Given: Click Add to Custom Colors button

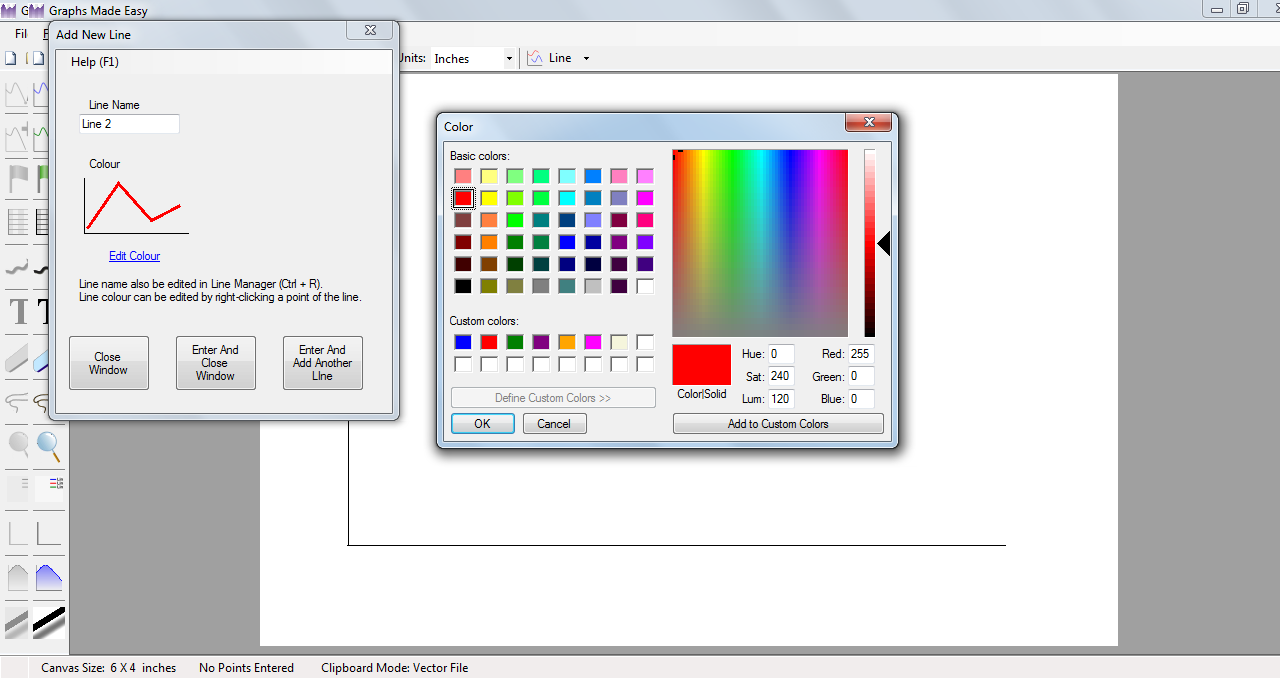Looking at the screenshot, I should point(778,424).
